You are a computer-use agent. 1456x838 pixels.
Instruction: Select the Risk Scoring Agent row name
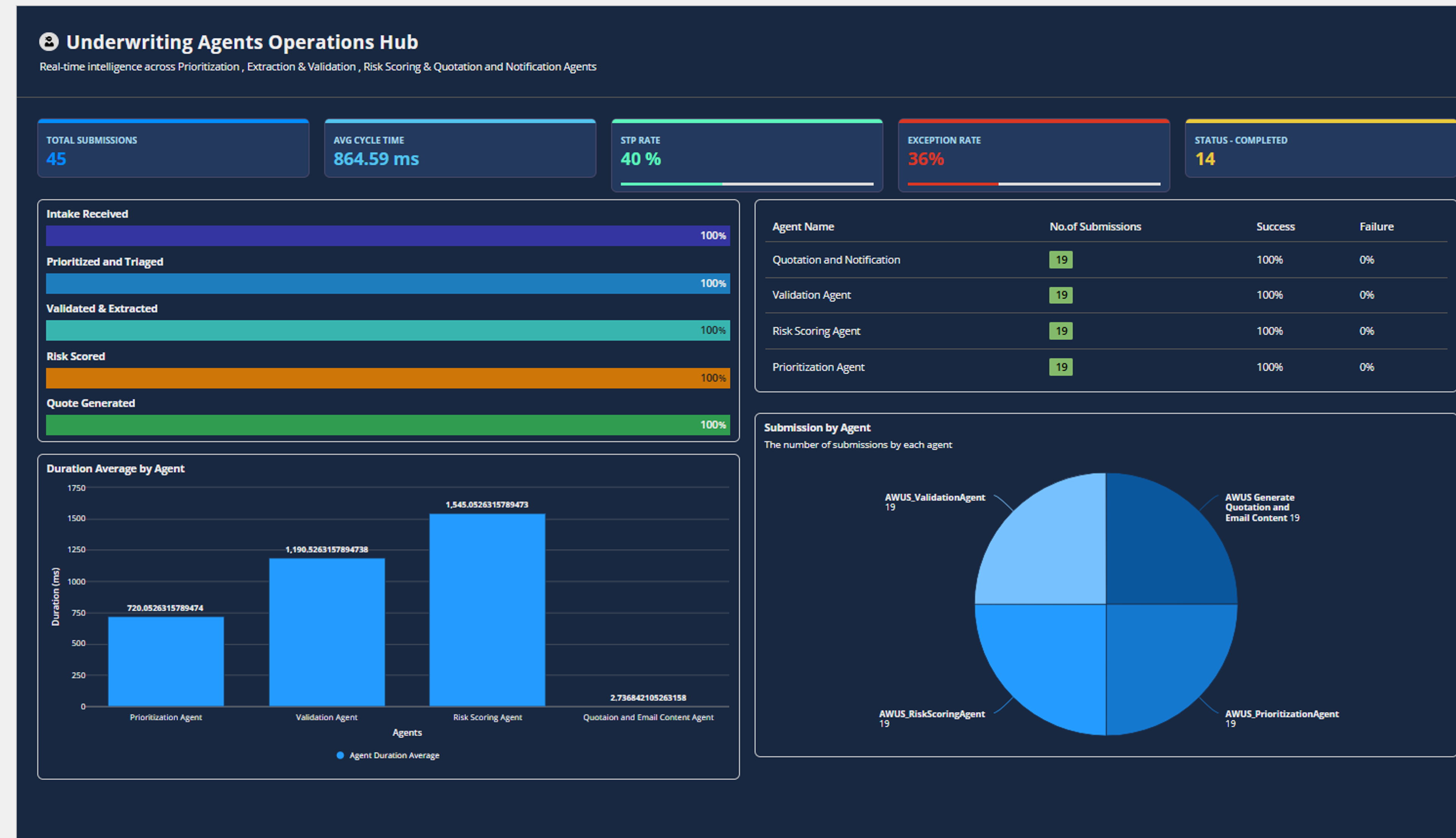click(x=816, y=331)
